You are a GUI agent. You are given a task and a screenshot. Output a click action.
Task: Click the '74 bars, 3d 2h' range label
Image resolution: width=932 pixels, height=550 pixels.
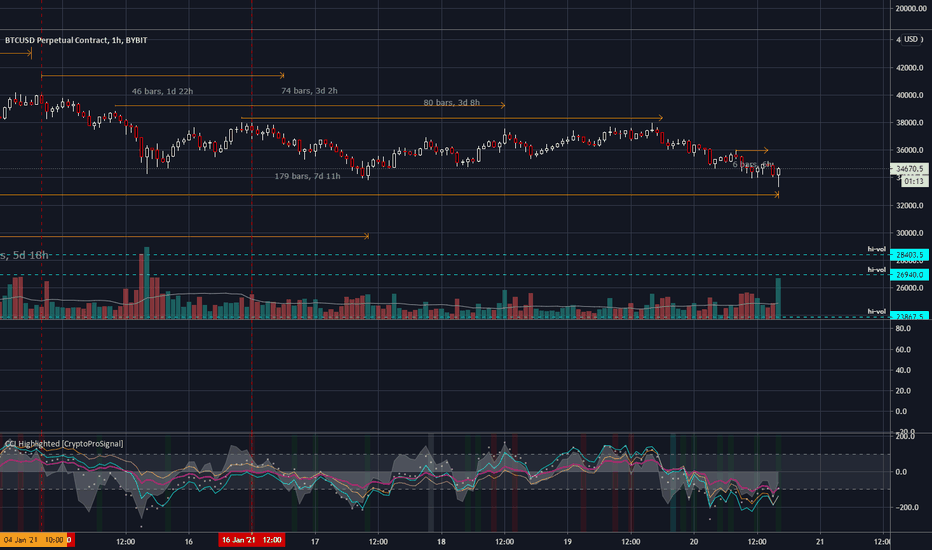pyautogui.click(x=309, y=91)
